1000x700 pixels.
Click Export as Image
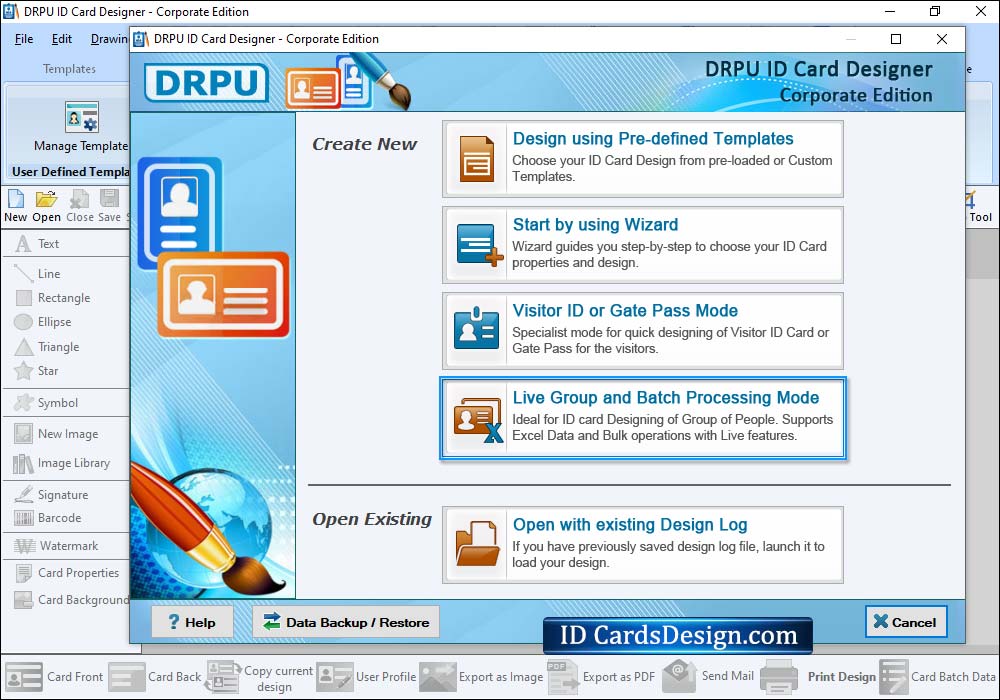[482, 676]
